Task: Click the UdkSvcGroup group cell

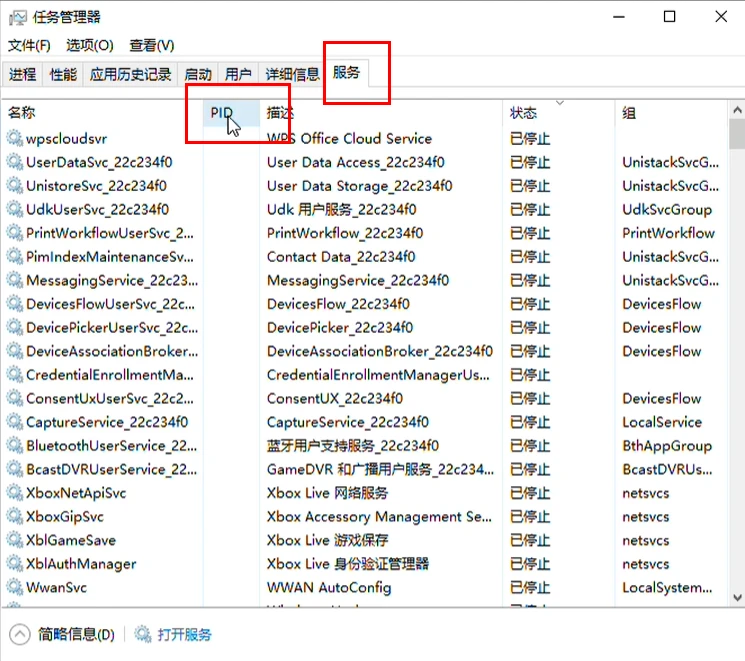Action: coord(667,209)
